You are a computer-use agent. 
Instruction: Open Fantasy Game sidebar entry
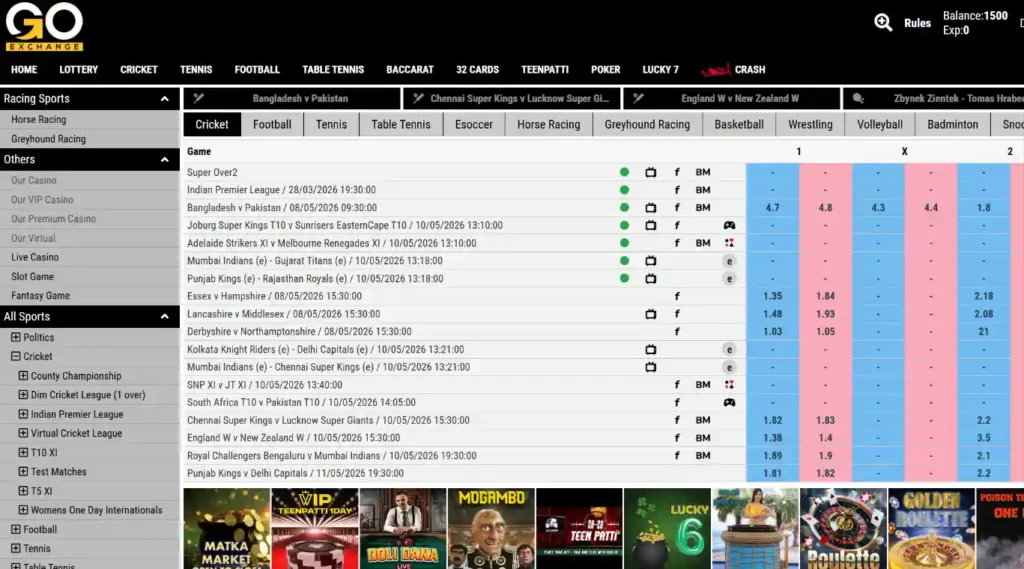pyautogui.click(x=40, y=296)
